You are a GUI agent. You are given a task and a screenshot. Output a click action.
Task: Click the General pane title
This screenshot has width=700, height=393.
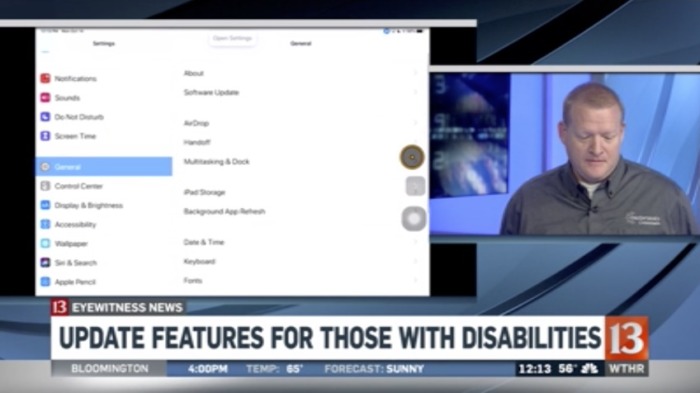(301, 43)
